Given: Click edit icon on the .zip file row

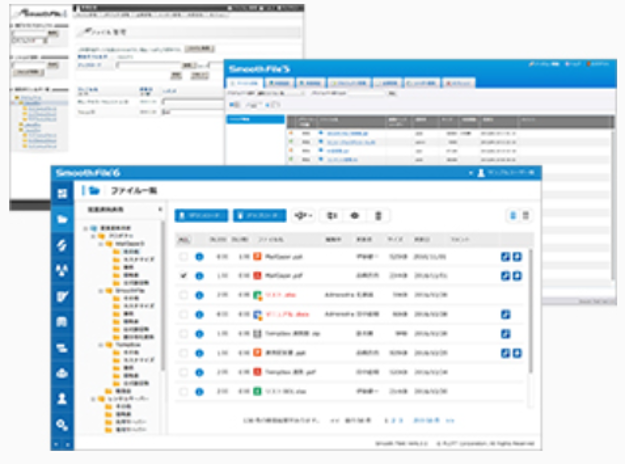Looking at the screenshot, I should pyautogui.click(x=505, y=334).
